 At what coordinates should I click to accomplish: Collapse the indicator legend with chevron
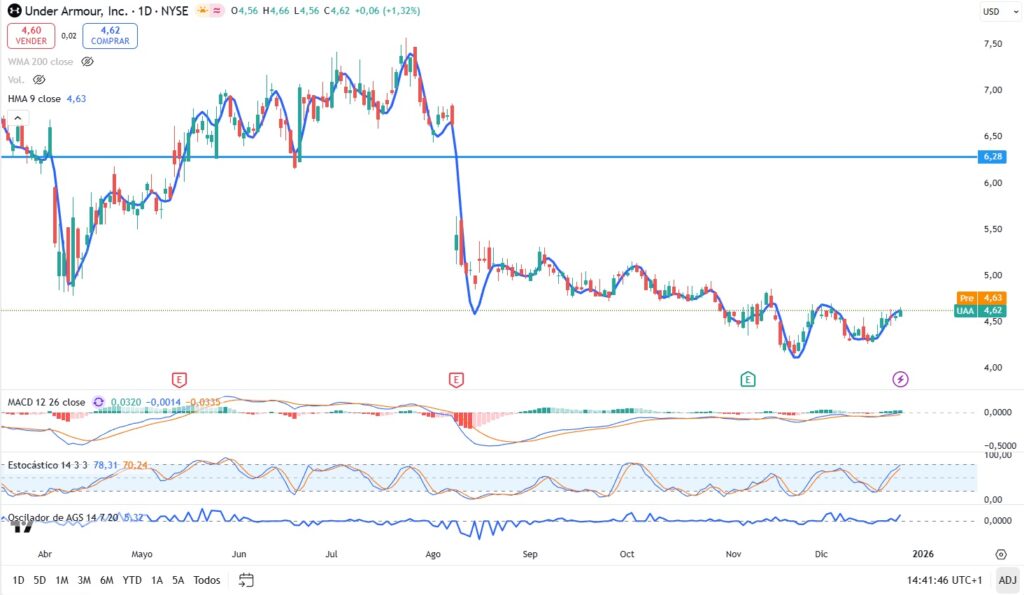(x=17, y=118)
